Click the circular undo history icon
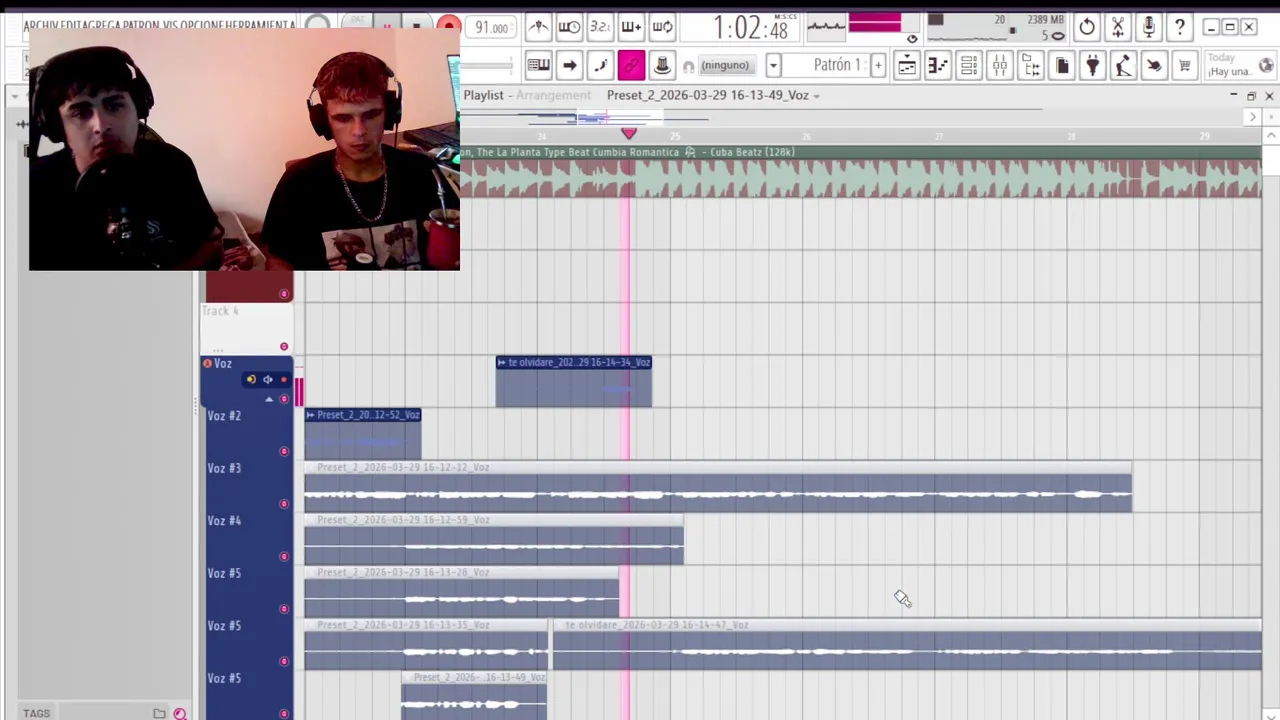 click(x=1087, y=27)
